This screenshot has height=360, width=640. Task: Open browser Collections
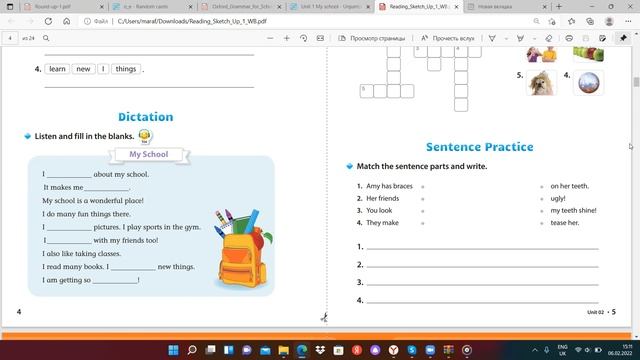pyautogui.click(x=590, y=21)
